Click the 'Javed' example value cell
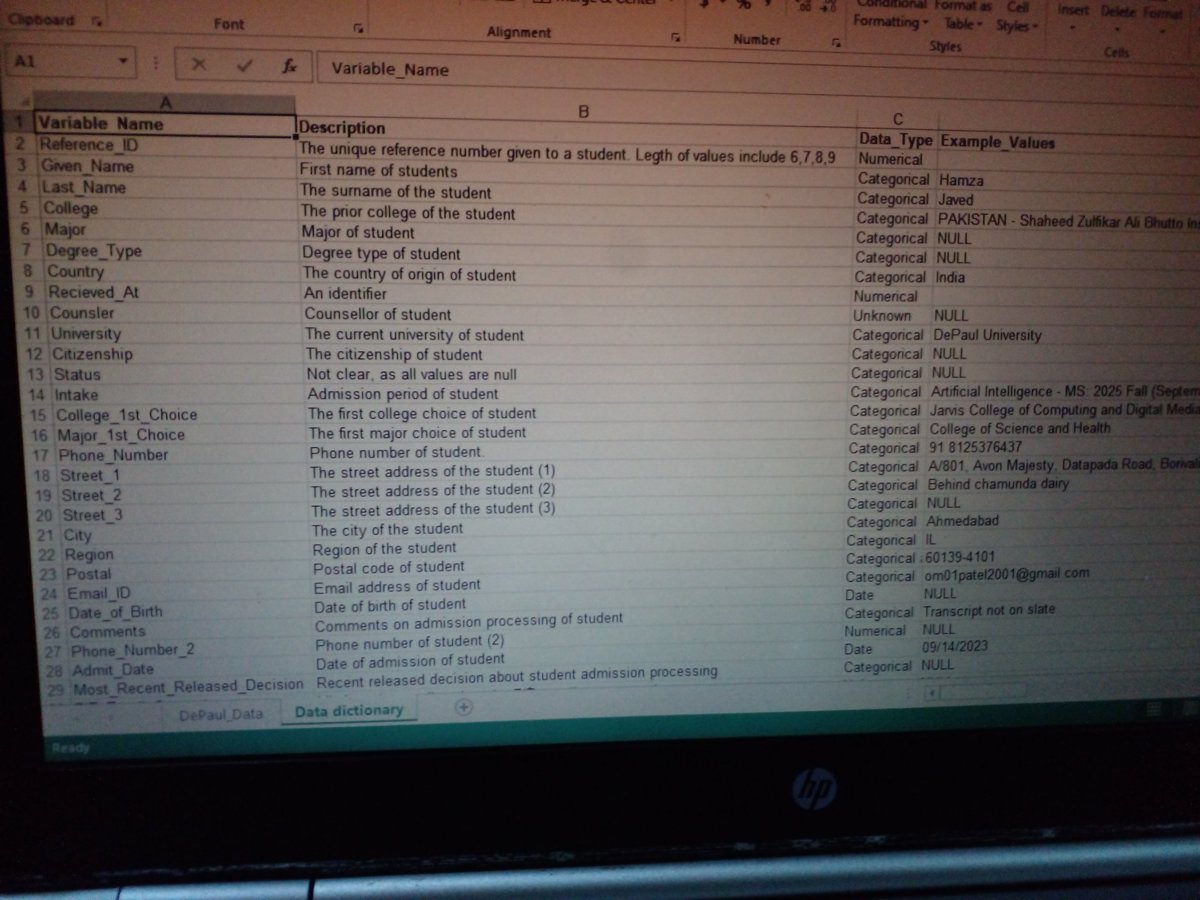 pyautogui.click(x=1068, y=199)
